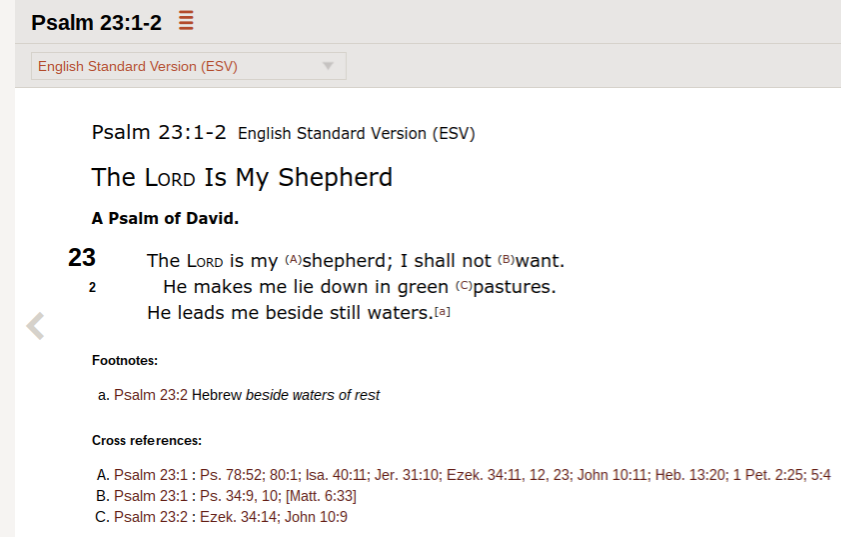Click Psalm 23:2 link in Footnotes
The height and width of the screenshot is (537, 841).
pyautogui.click(x=151, y=395)
